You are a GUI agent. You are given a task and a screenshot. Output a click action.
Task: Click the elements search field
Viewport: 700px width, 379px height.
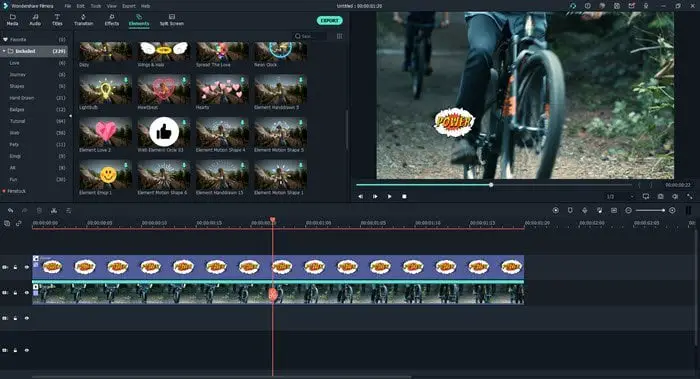point(310,36)
